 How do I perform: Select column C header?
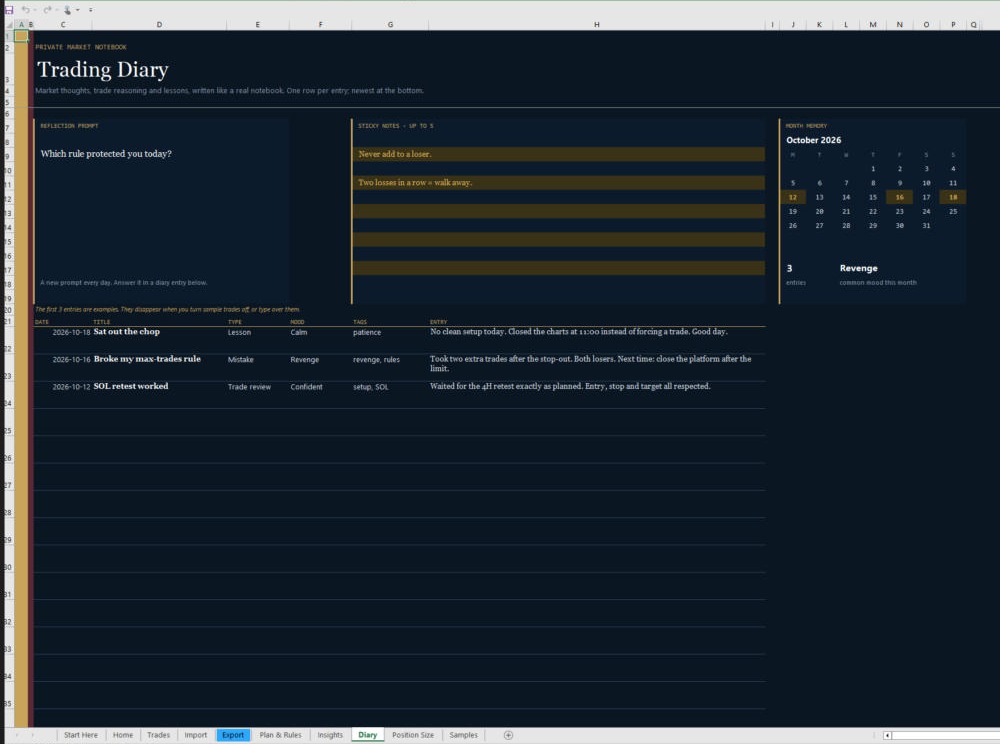pyautogui.click(x=62, y=25)
